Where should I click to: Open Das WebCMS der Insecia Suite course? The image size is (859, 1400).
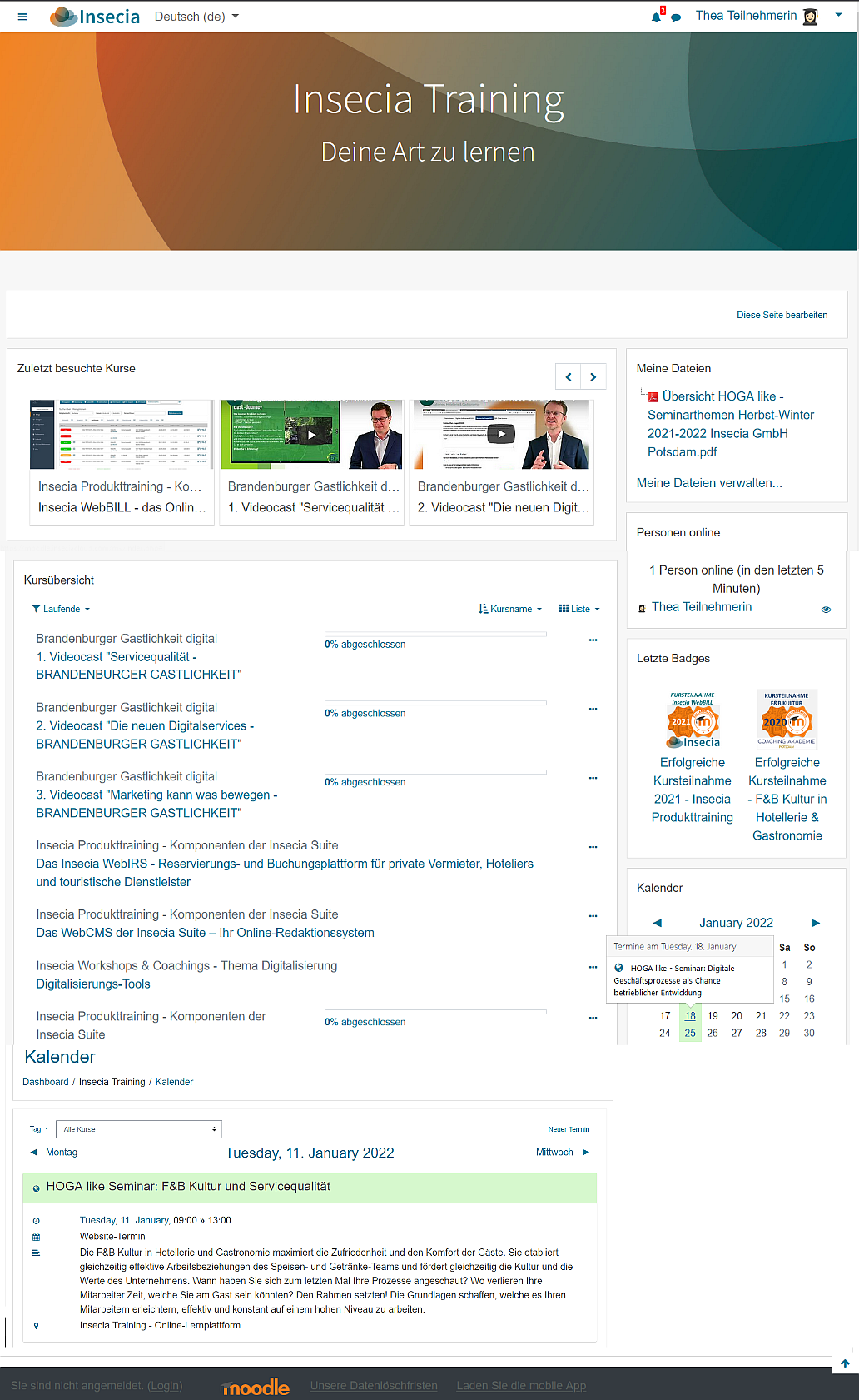click(206, 933)
